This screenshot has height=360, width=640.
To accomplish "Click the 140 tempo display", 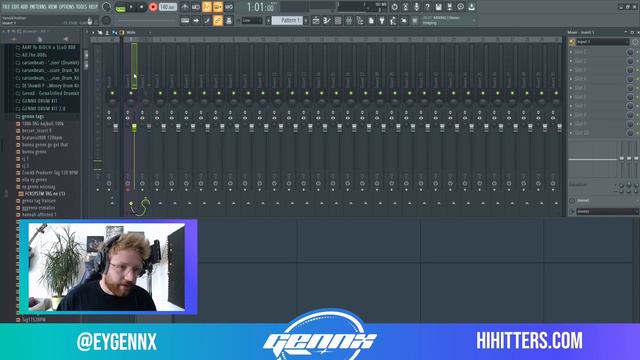I will click(167, 7).
